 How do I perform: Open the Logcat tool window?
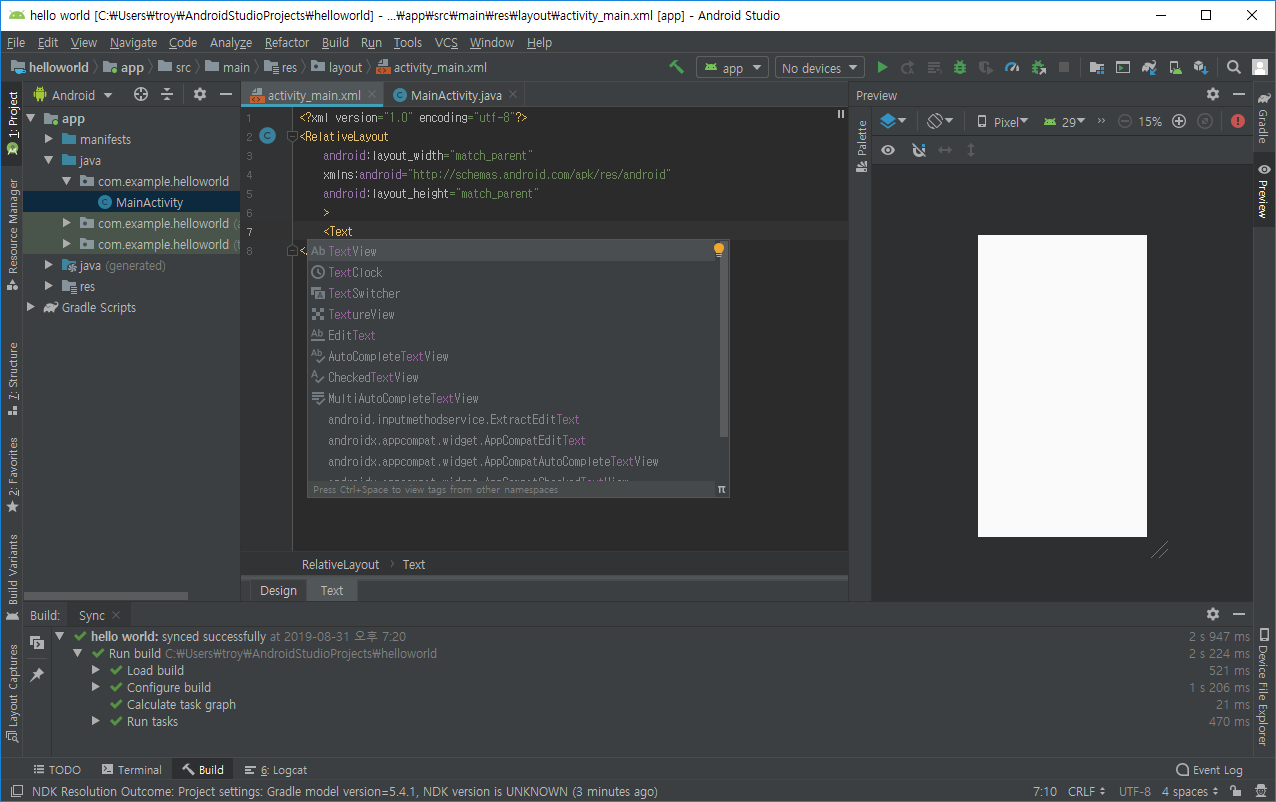(x=276, y=769)
